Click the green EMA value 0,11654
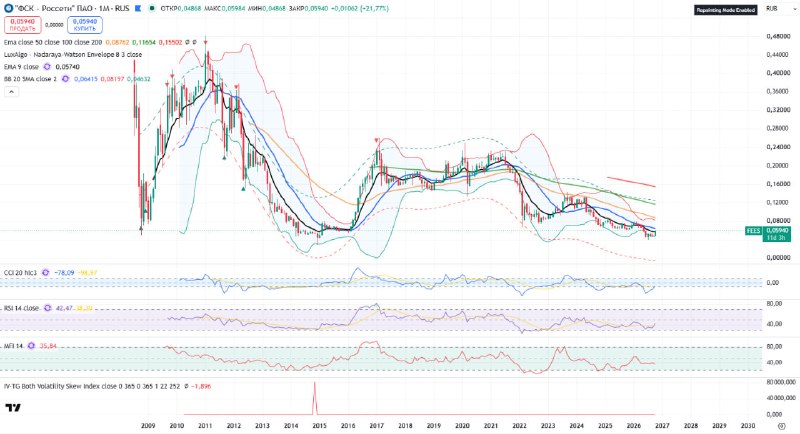800x434 pixels. click(144, 42)
